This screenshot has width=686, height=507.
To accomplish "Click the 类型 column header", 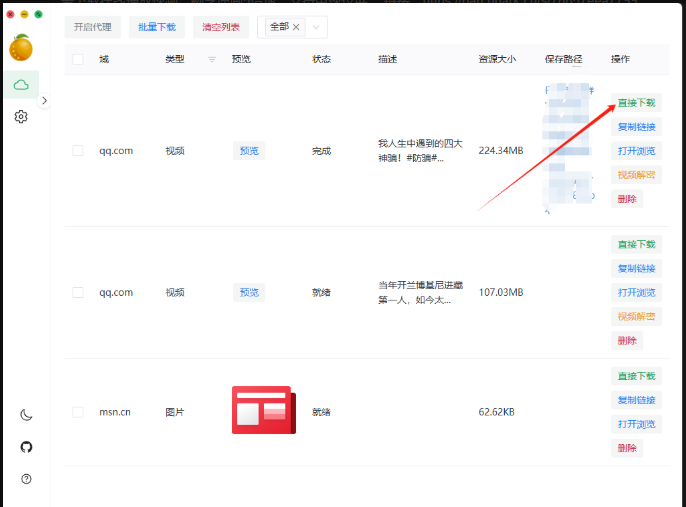I will (175, 59).
